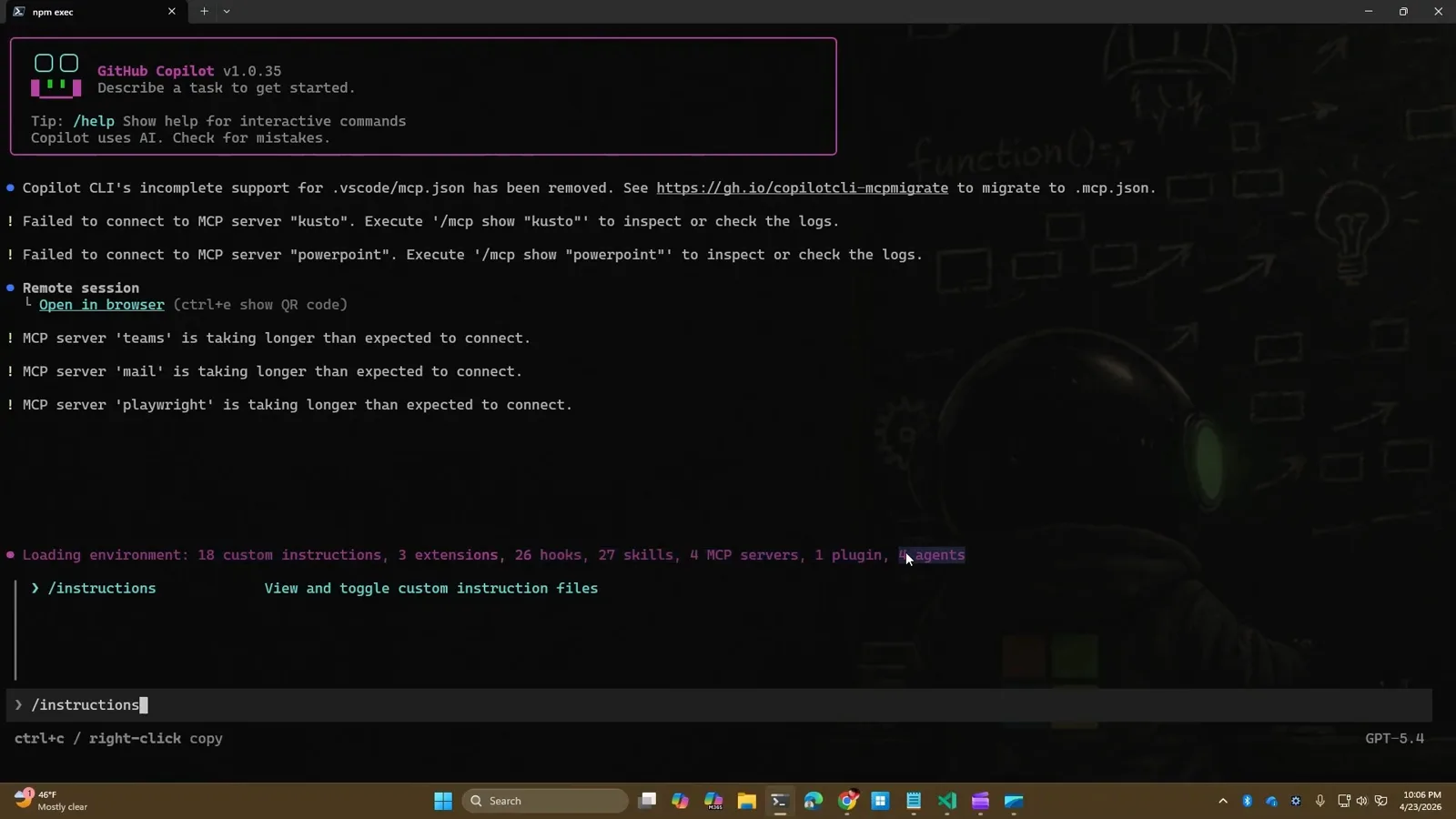This screenshot has width=1456, height=819.
Task: Click the 'Remote session' heading
Action: click(81, 288)
